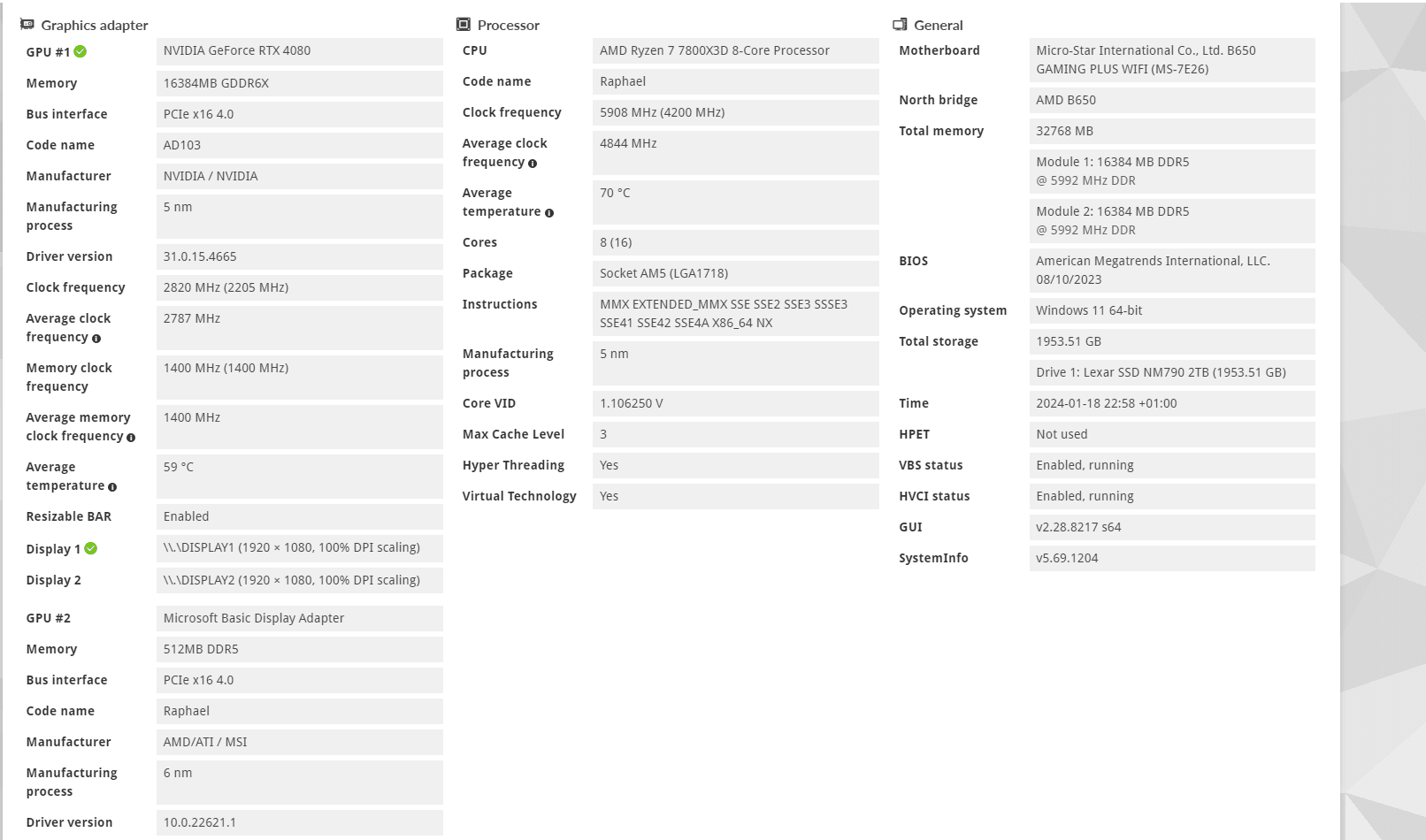Screen dimensions: 1426x840
Task: Click the 70 °C CPU temperature value
Action: coord(736,202)
